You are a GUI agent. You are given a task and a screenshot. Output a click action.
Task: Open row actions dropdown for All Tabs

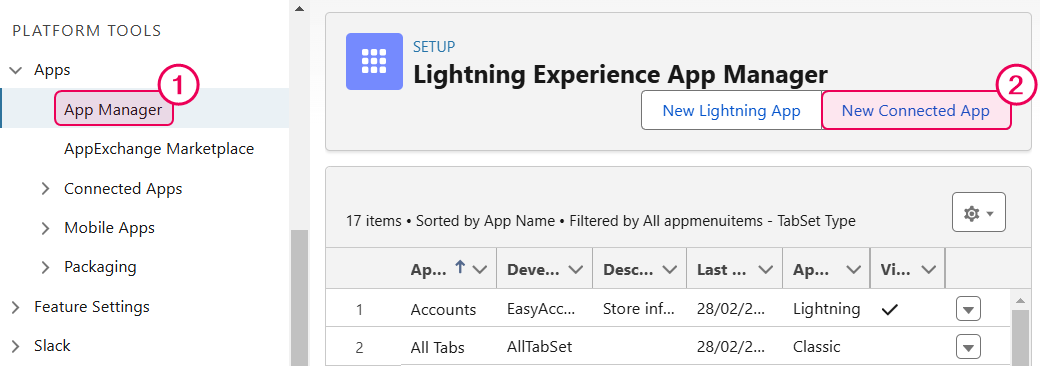click(968, 347)
